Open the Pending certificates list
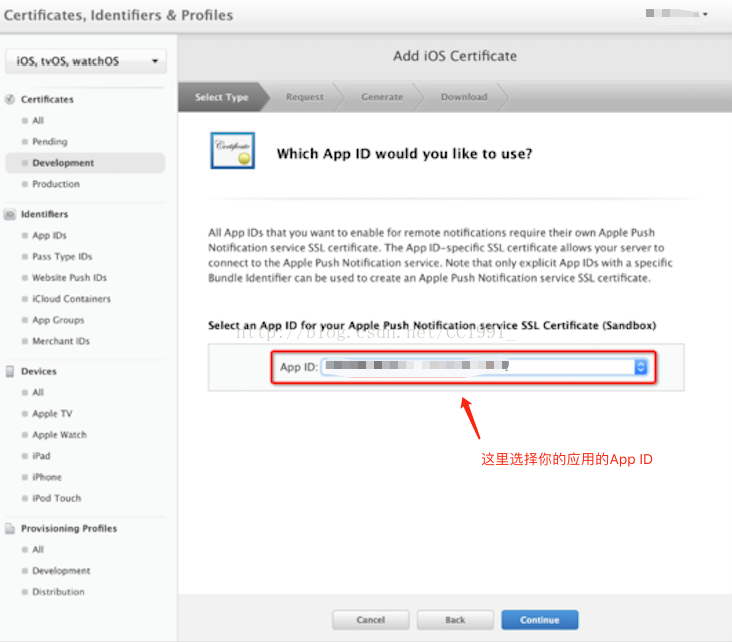 [x=49, y=141]
